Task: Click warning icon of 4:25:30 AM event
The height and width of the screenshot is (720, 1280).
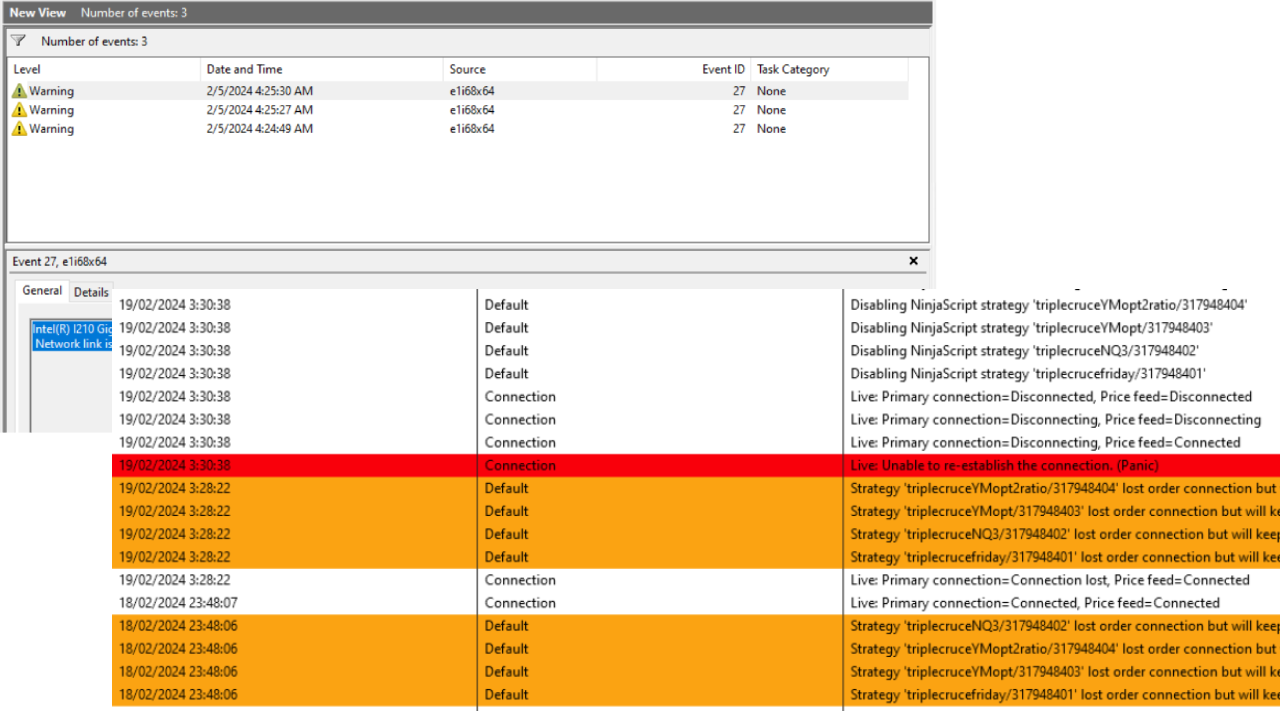Action: [x=19, y=91]
